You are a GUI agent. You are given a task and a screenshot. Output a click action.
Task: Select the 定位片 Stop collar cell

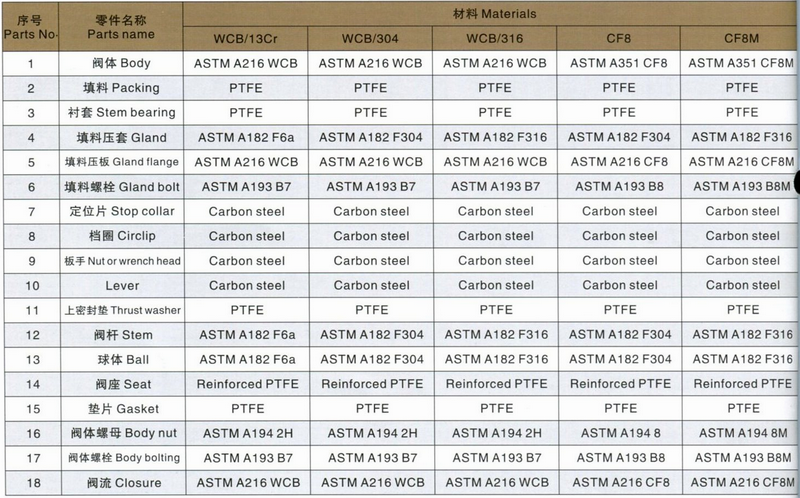122,211
